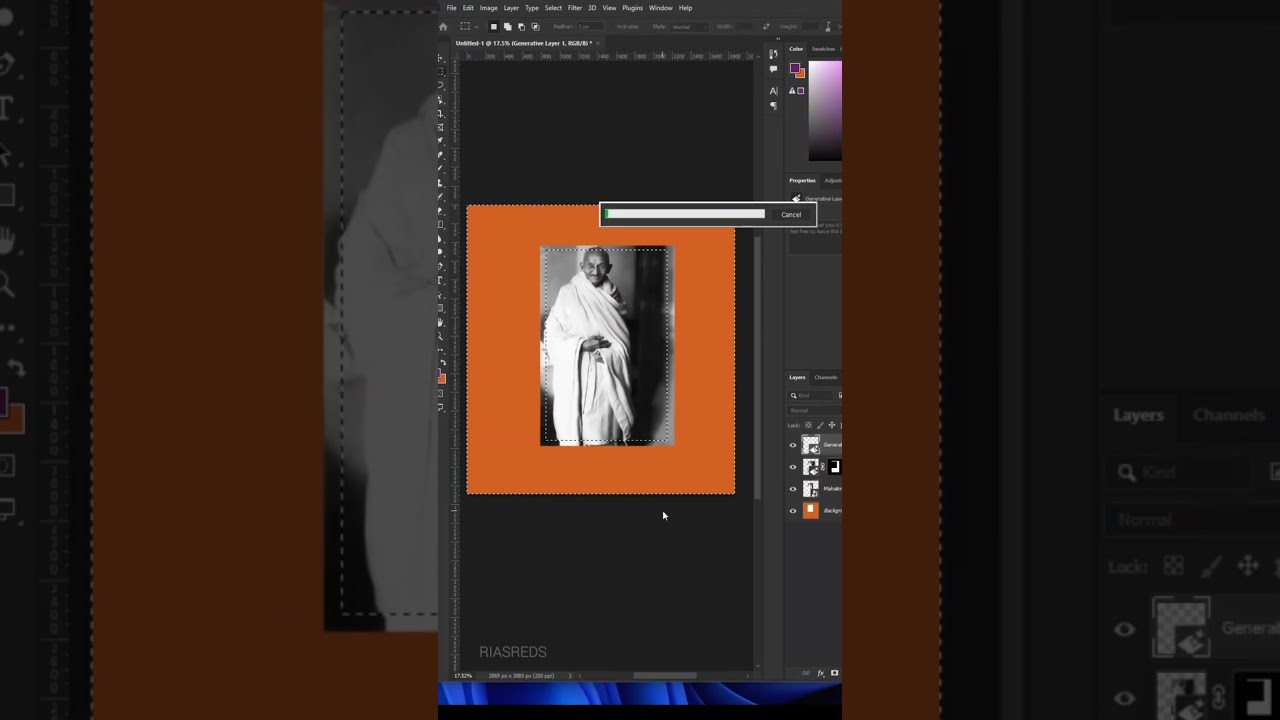Pick a color in the Color panel field

pos(825,110)
